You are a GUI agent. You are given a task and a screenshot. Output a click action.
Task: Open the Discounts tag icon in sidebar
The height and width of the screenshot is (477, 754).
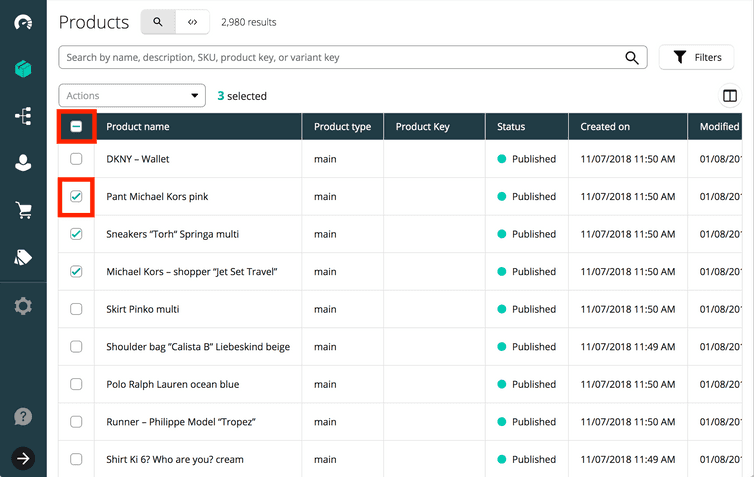coord(23,258)
